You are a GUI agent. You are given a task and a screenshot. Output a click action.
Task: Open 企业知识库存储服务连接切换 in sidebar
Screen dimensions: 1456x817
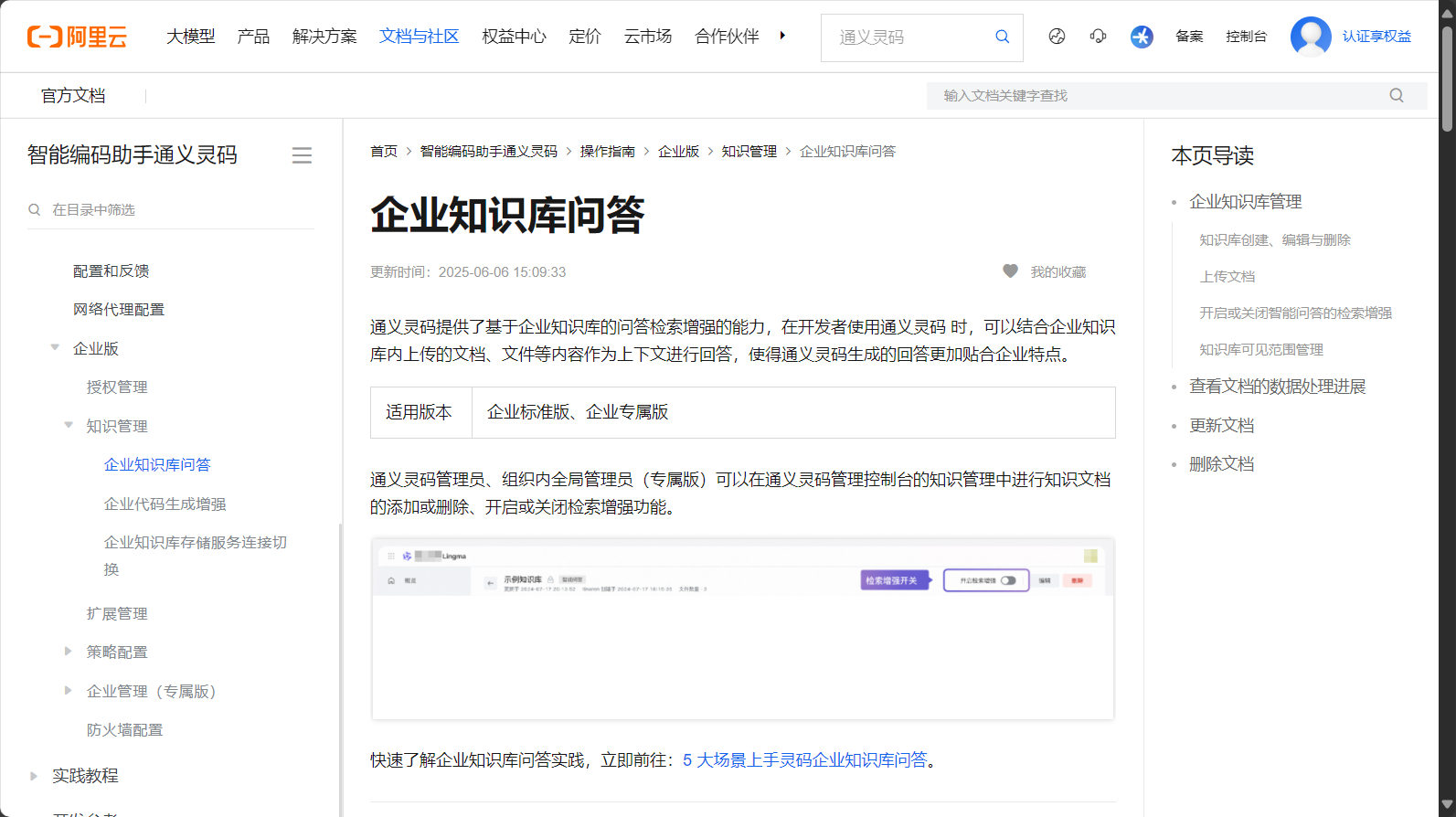click(x=196, y=556)
